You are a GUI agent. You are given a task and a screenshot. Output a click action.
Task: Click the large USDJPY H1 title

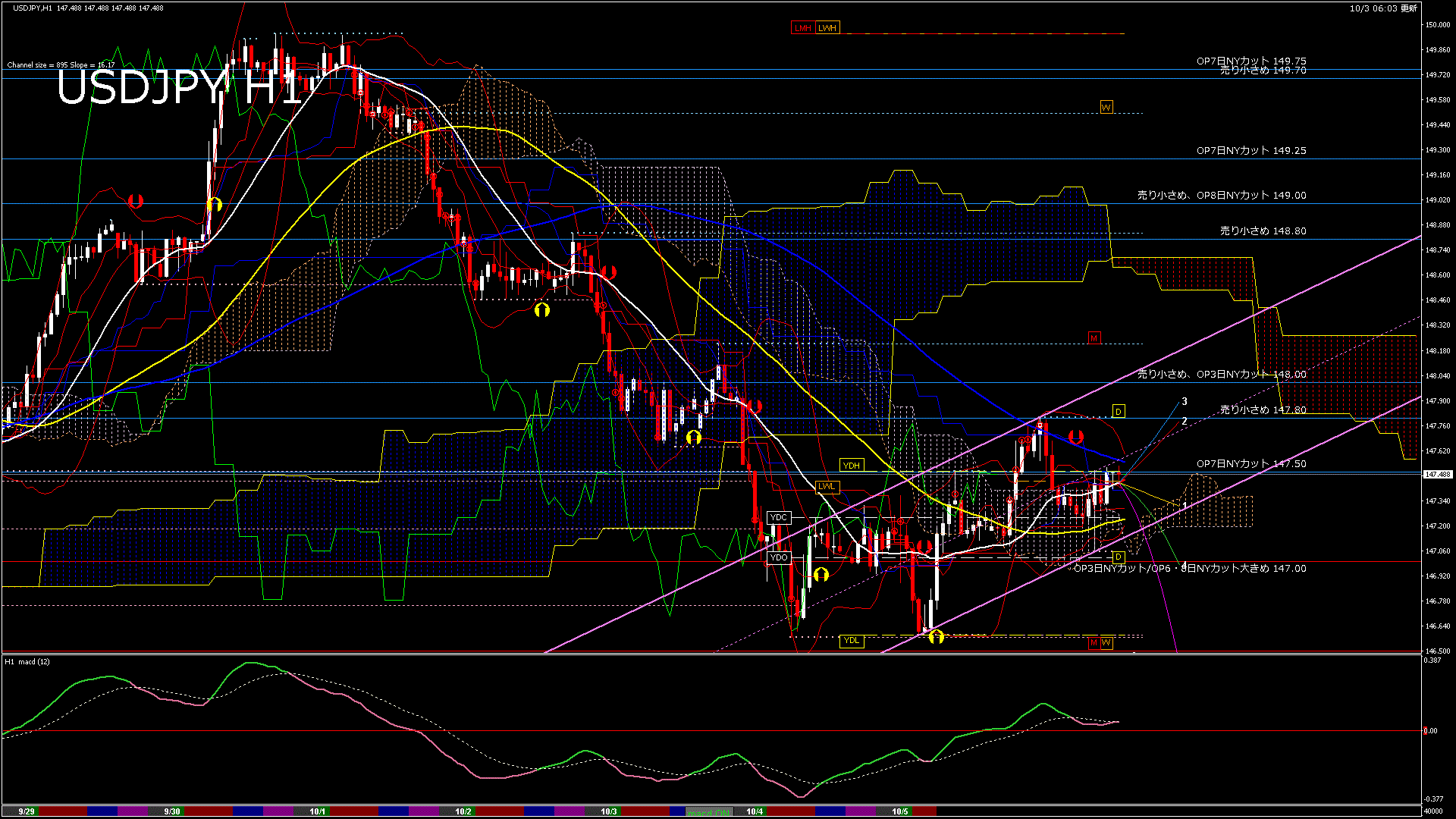[178, 89]
